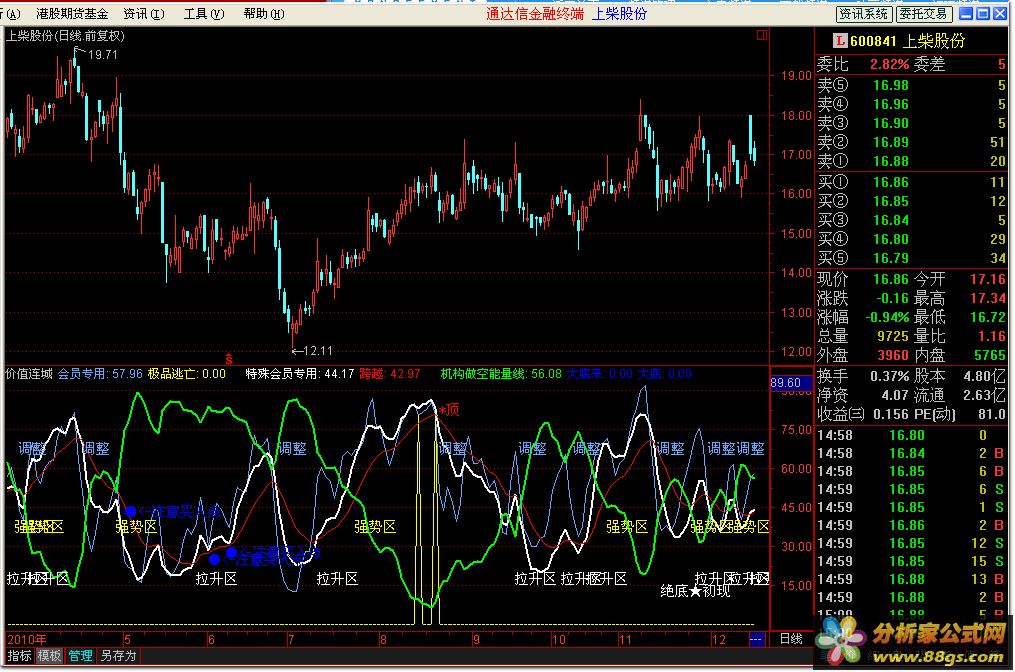1015x672 pixels.
Task: Click the 会员专用: 57.96 indicator label
Action: tap(100, 374)
